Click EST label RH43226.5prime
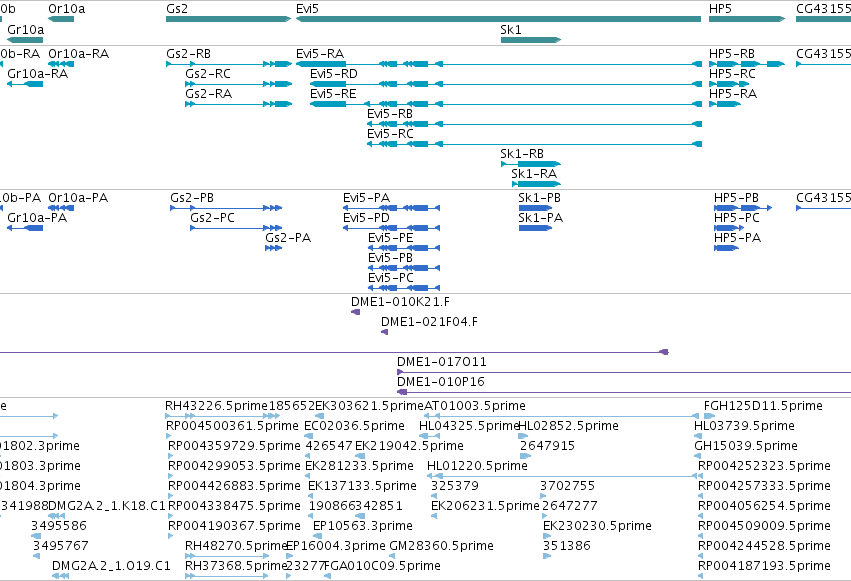851x581 pixels. (217, 406)
